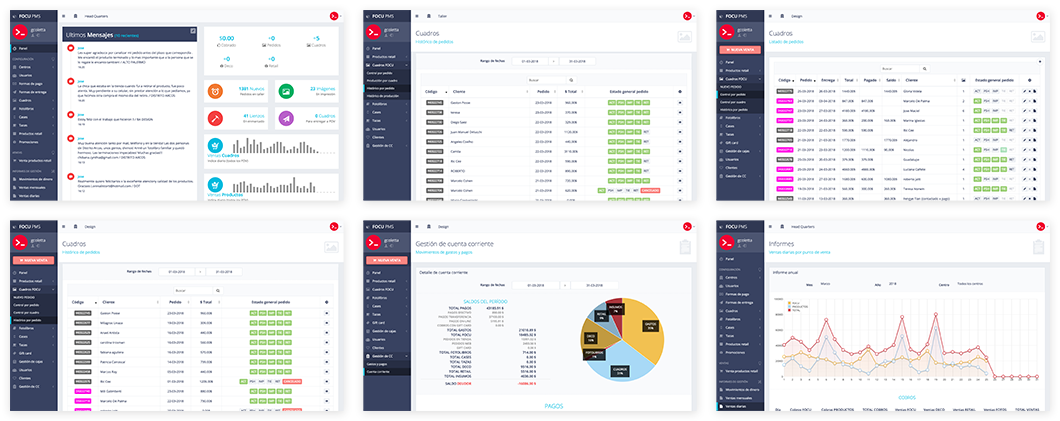
Task: Click the orange alarm clock Nuevos icon
Action: point(215,89)
